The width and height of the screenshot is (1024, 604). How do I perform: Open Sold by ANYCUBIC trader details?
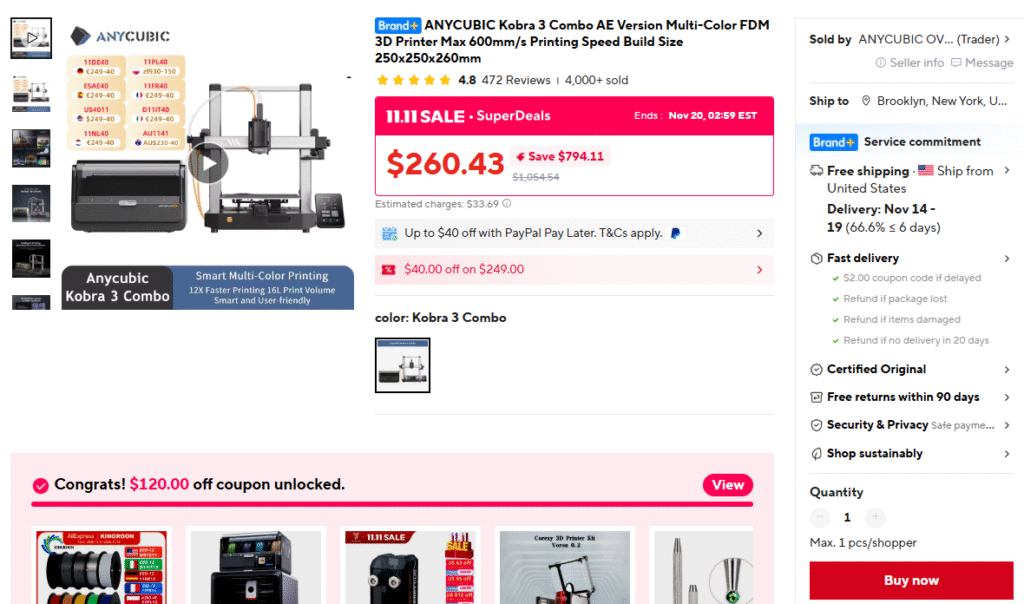[x=911, y=39]
